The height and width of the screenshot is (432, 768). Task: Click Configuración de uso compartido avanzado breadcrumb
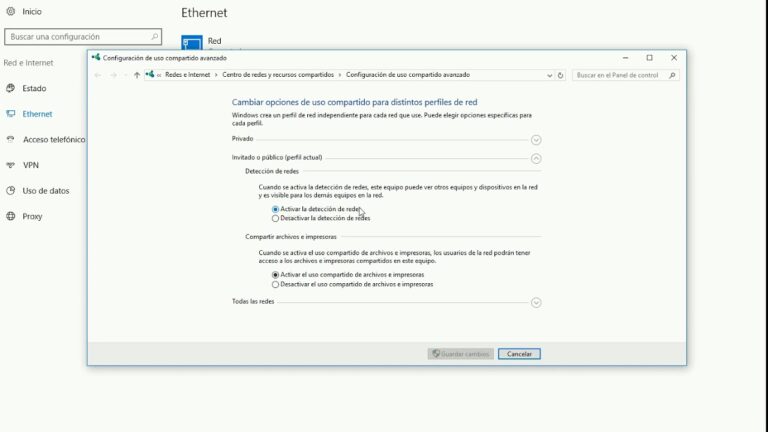point(408,74)
